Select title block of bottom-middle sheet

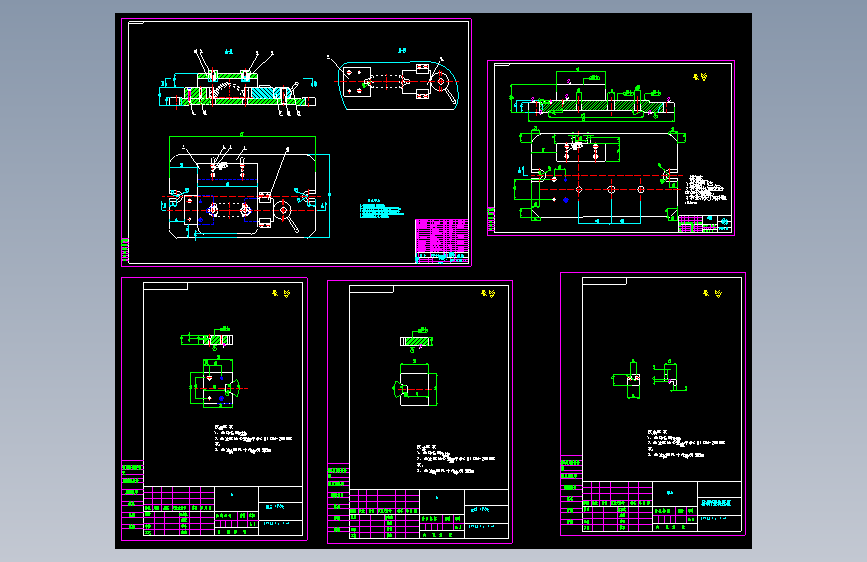(429, 514)
